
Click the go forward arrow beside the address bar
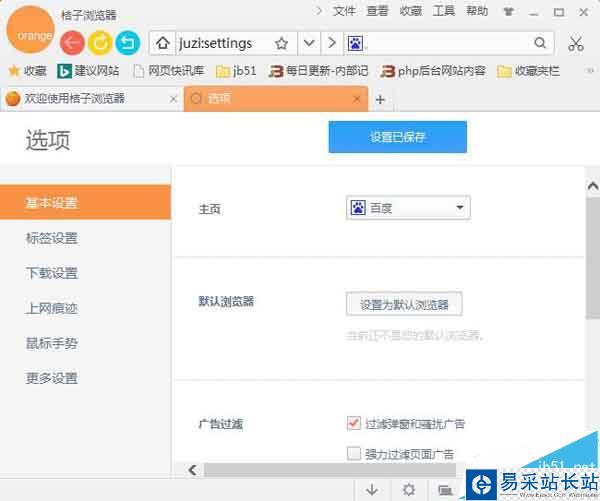332,43
